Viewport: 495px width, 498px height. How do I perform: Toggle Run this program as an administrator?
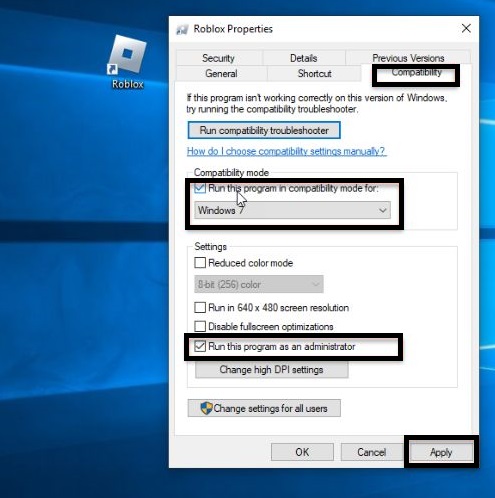200,347
